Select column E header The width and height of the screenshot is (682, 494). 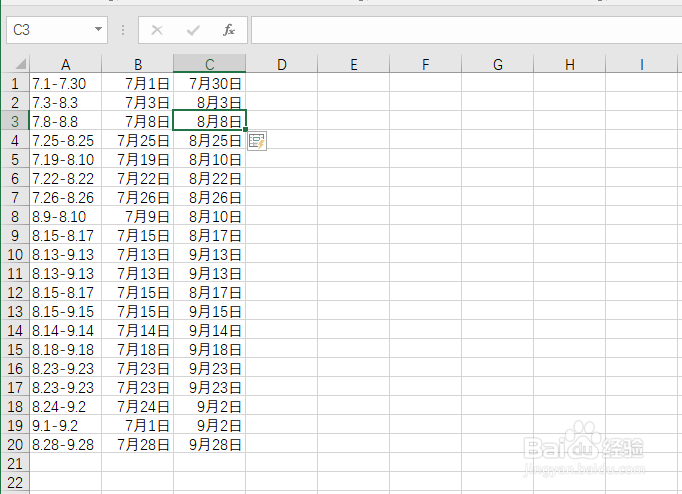pyautogui.click(x=354, y=64)
